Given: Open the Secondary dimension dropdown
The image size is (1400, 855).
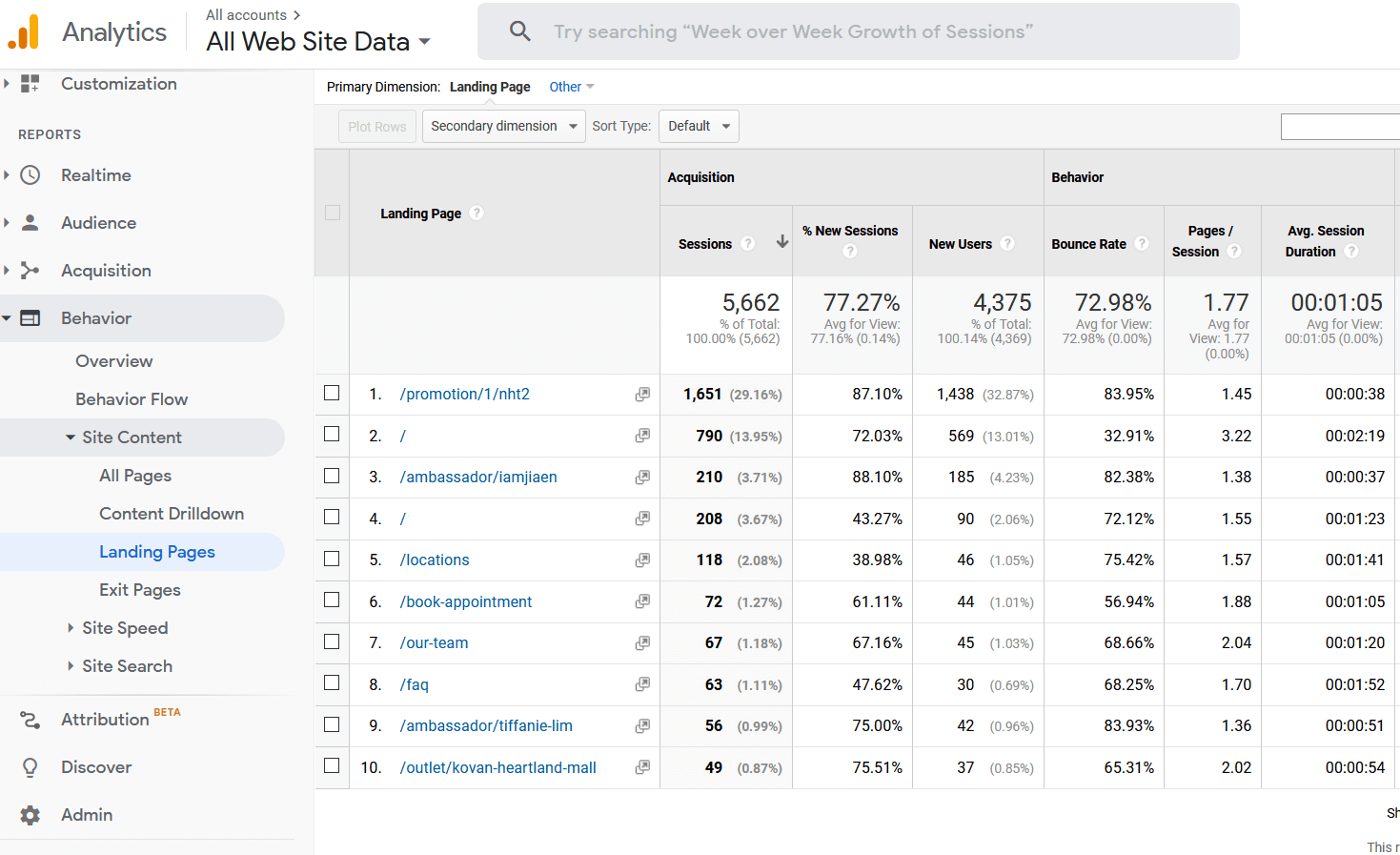Looking at the screenshot, I should [503, 126].
